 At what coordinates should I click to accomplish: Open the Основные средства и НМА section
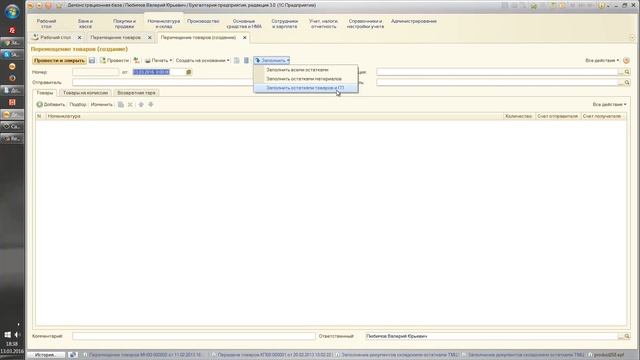pos(244,24)
